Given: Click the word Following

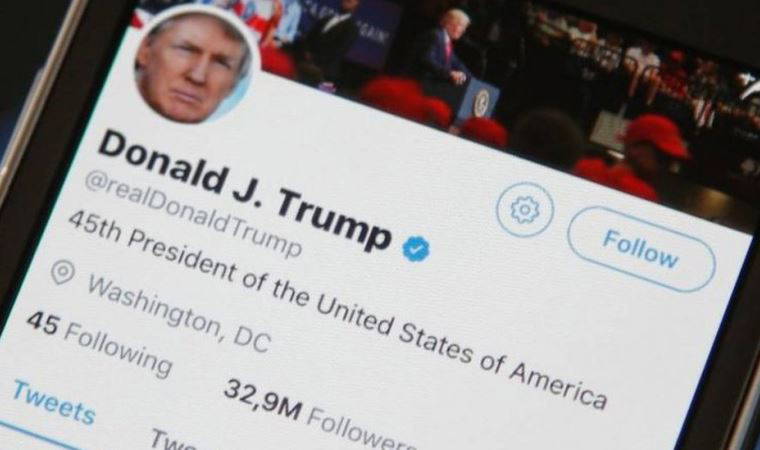Looking at the screenshot, I should point(118,351).
